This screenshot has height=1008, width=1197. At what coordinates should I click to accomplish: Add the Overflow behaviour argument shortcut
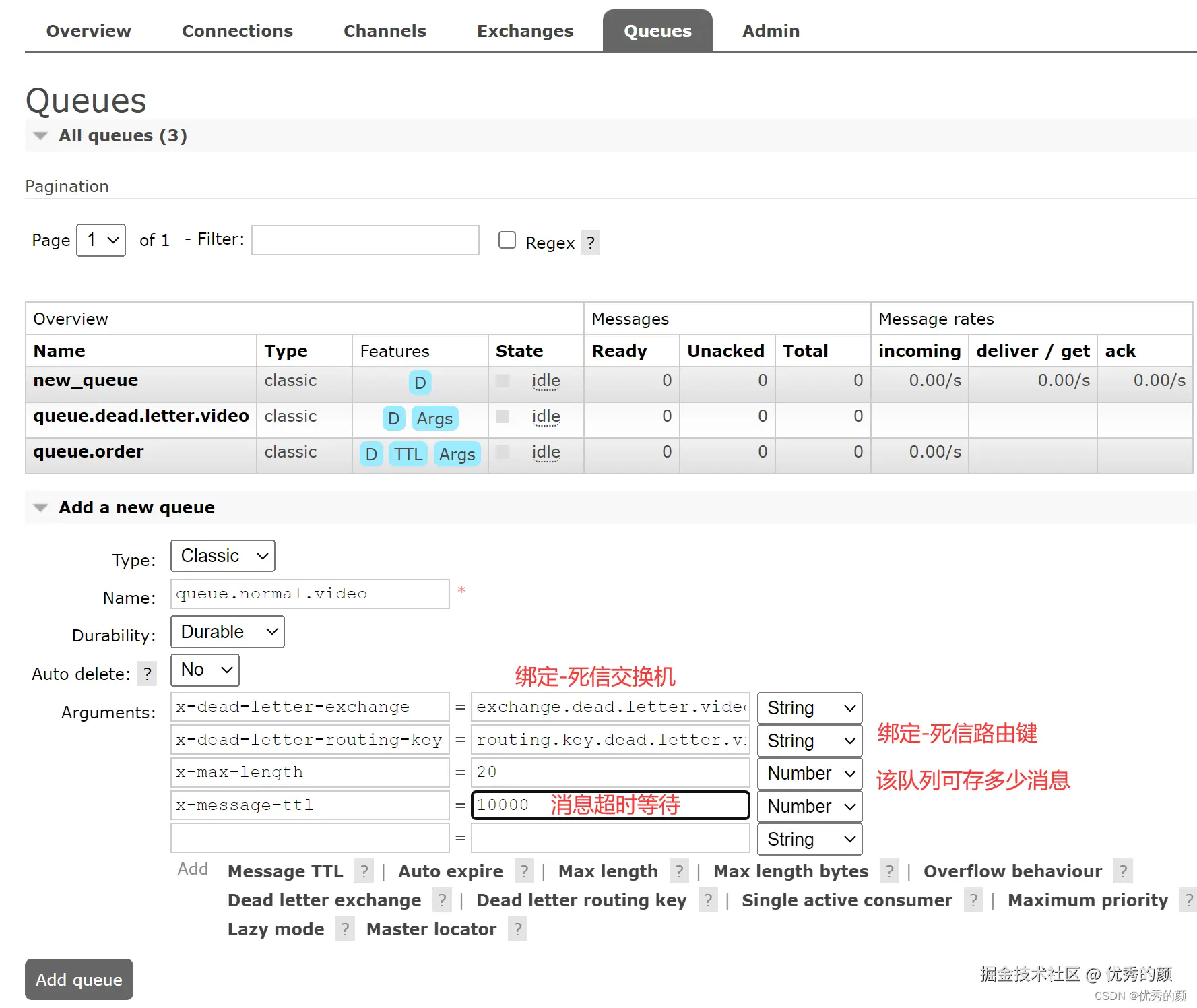(x=1012, y=871)
